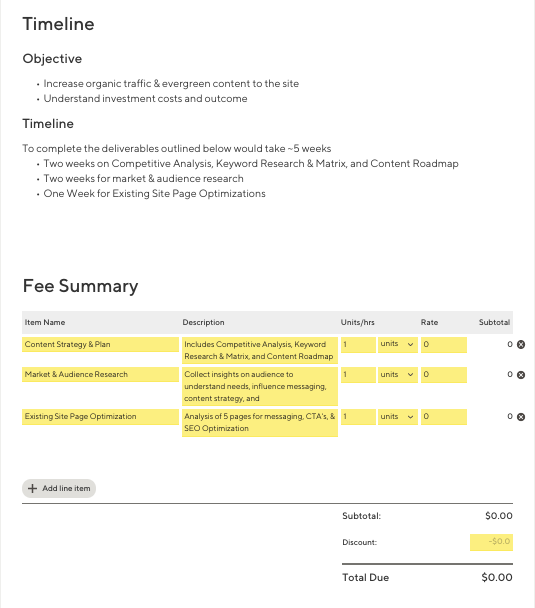Image resolution: width=535 pixels, height=608 pixels.
Task: Delete the Market & Audience Research row
Action: coord(521,375)
